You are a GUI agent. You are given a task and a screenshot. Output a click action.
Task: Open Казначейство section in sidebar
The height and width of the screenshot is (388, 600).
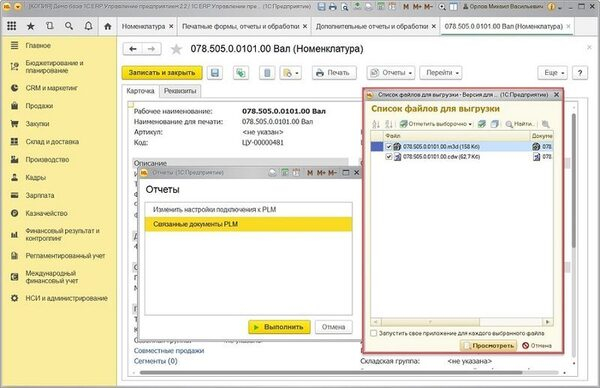pyautogui.click(x=46, y=213)
